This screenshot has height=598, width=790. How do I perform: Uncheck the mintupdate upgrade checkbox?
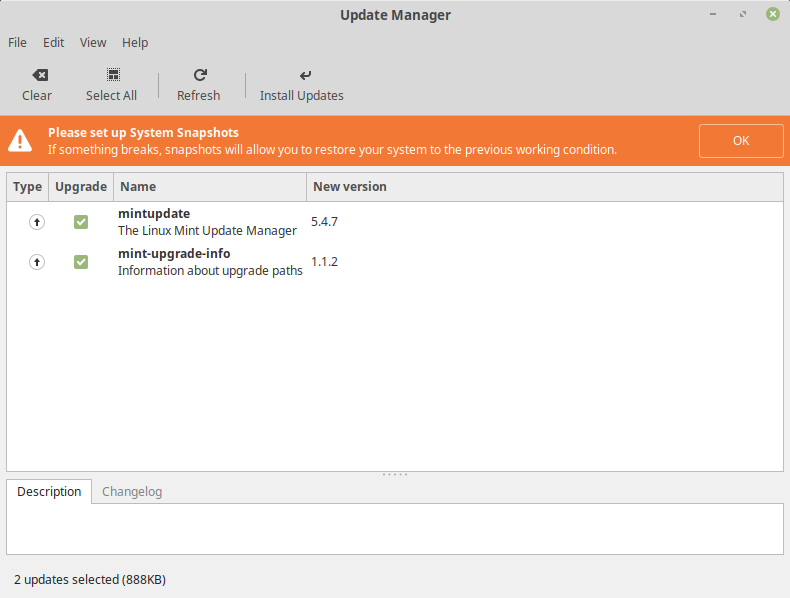pos(81,222)
